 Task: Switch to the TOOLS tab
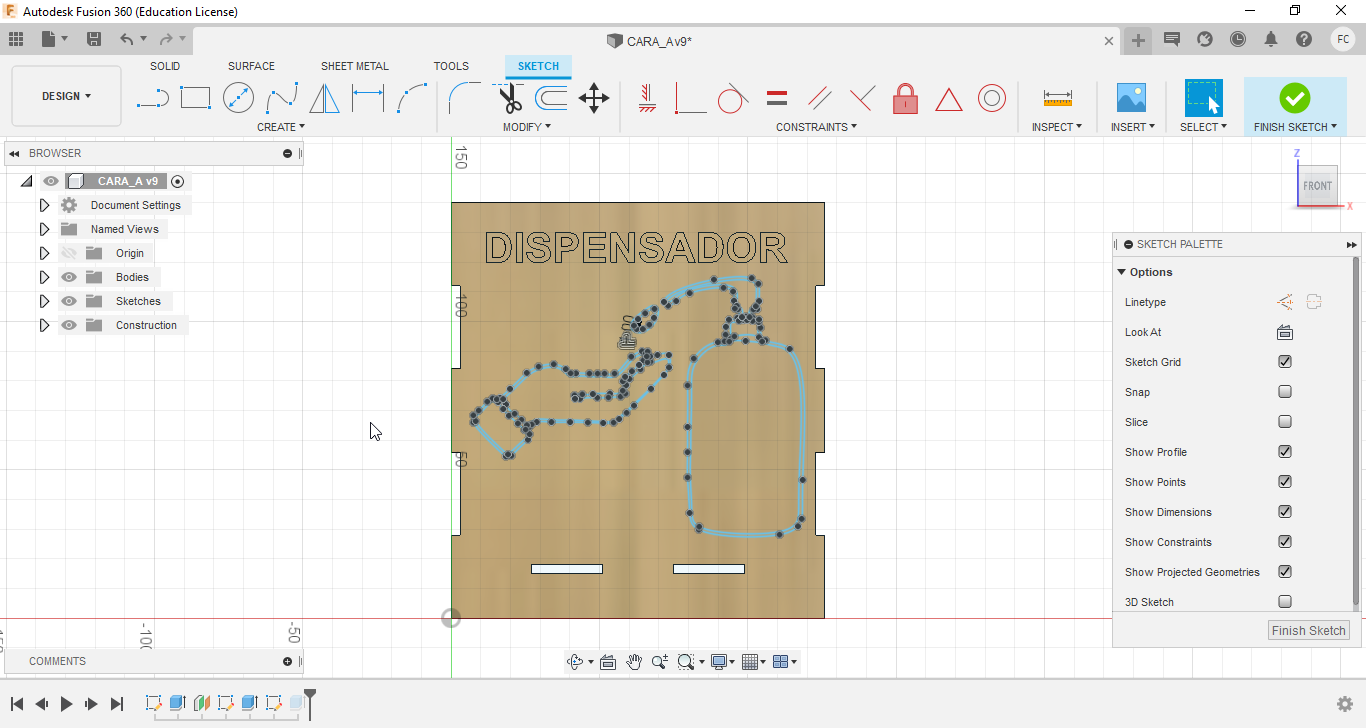click(451, 66)
